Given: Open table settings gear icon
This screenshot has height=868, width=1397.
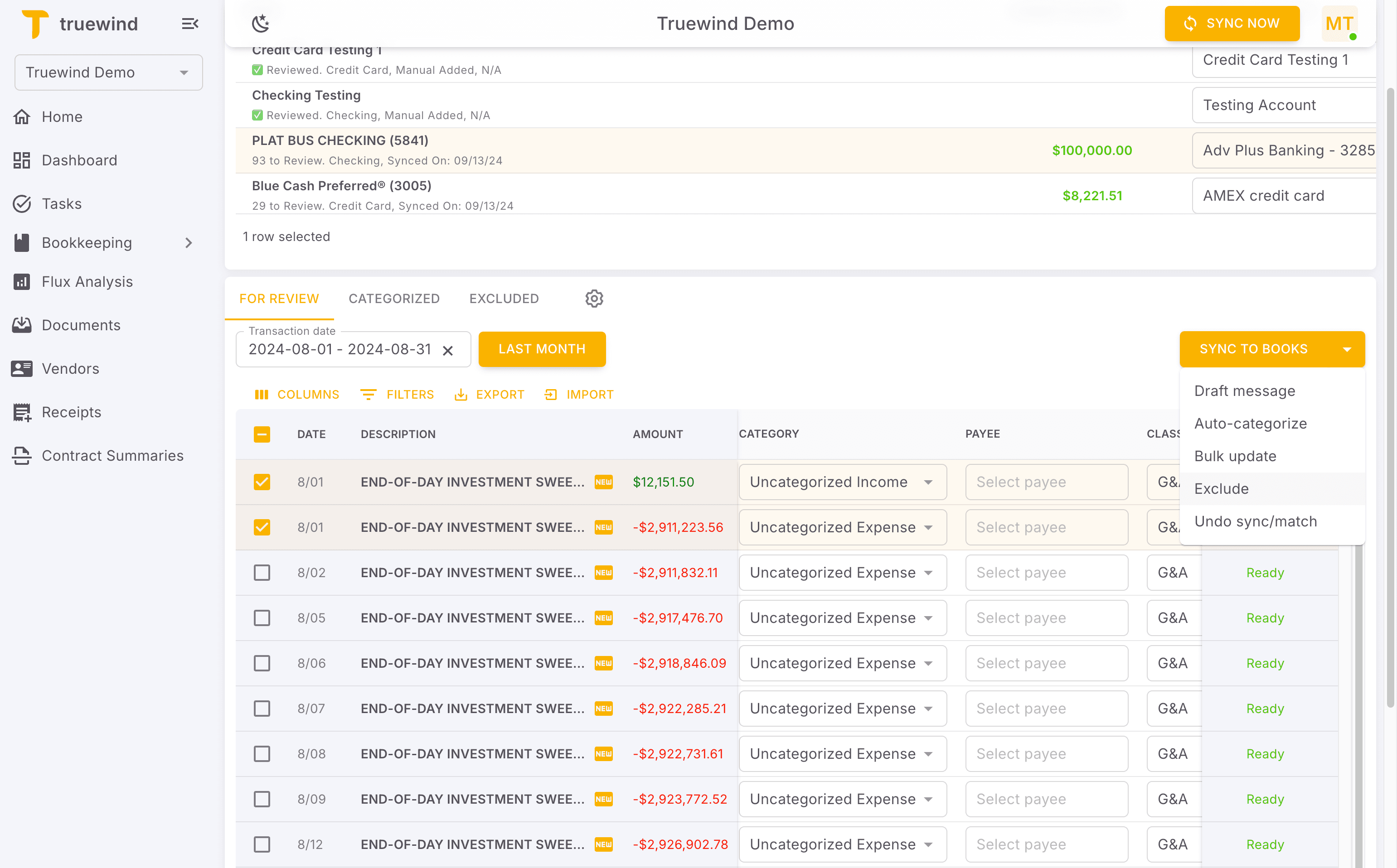Looking at the screenshot, I should click(x=594, y=299).
